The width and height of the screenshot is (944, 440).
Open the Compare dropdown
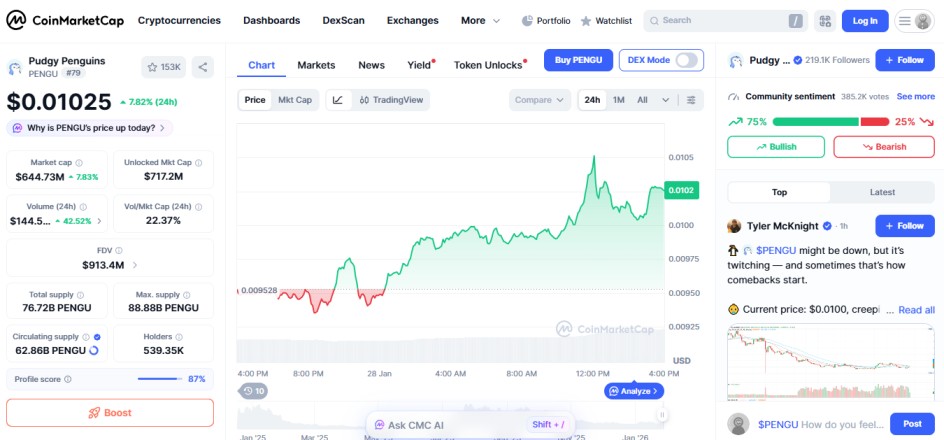pyautogui.click(x=539, y=100)
